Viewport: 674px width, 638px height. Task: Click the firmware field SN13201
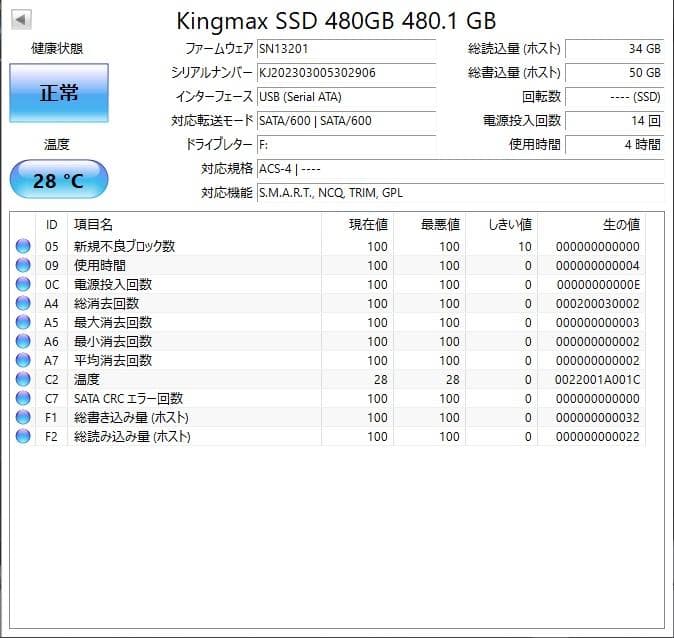[x=346, y=49]
